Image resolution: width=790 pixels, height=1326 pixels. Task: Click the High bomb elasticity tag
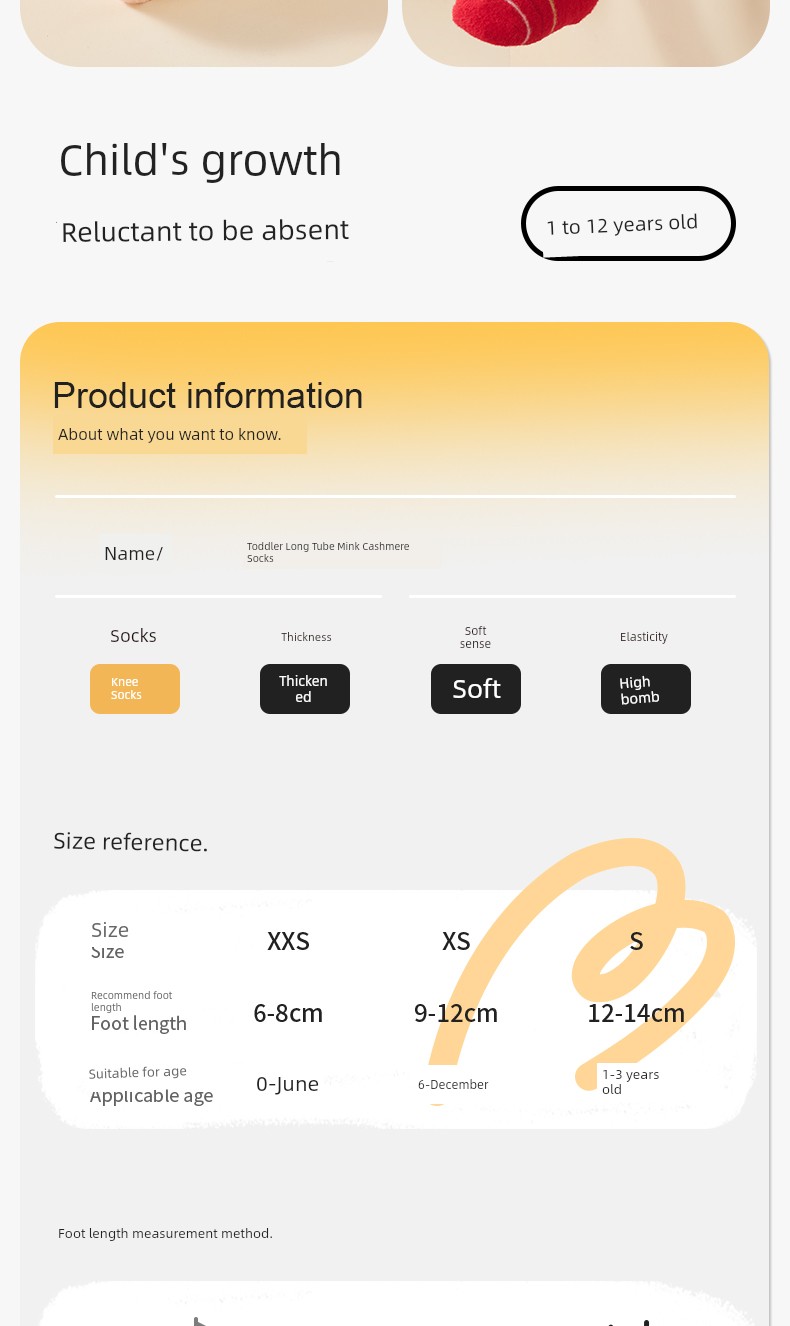click(x=646, y=689)
